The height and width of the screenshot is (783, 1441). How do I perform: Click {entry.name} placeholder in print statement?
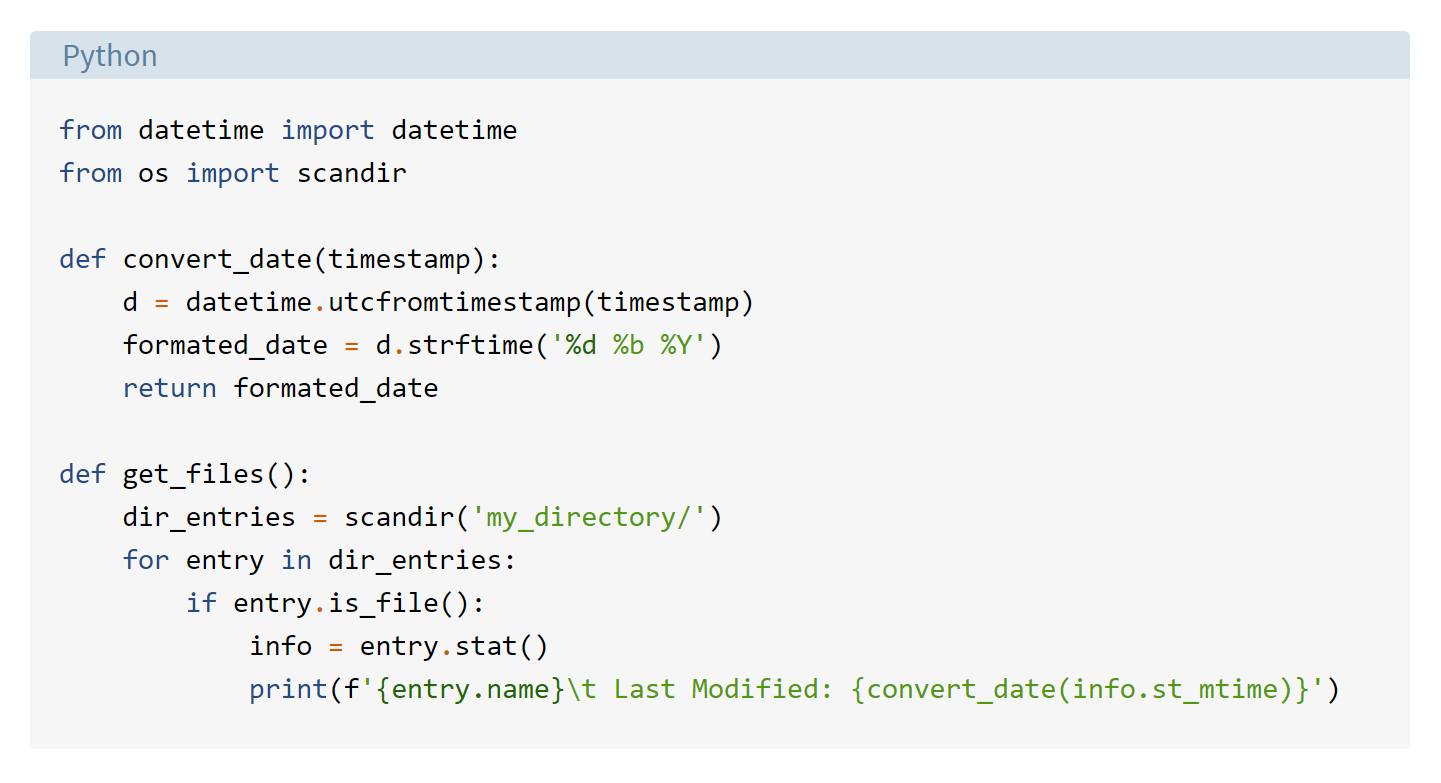click(x=471, y=689)
